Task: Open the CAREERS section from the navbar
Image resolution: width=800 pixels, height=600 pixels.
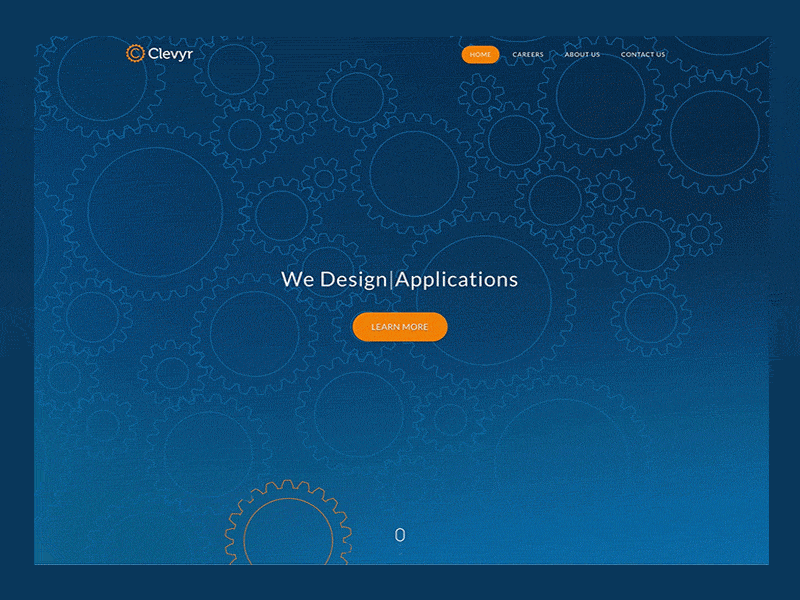Action: [x=528, y=54]
